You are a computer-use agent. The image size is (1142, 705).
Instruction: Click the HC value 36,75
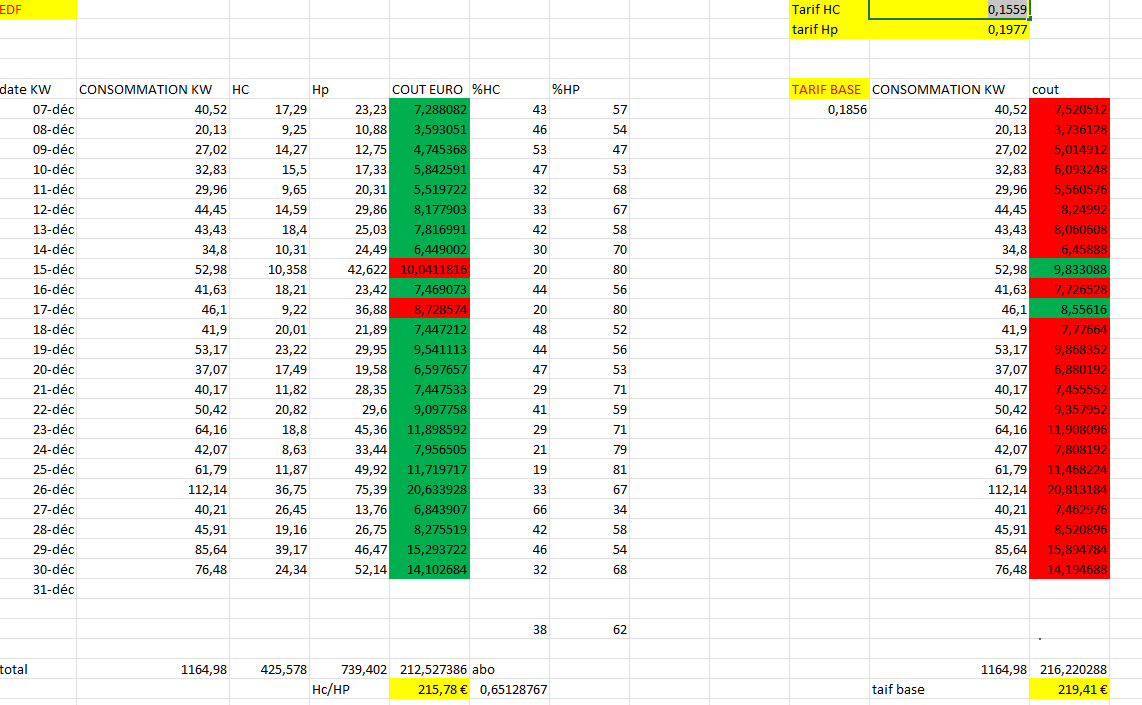pos(269,489)
